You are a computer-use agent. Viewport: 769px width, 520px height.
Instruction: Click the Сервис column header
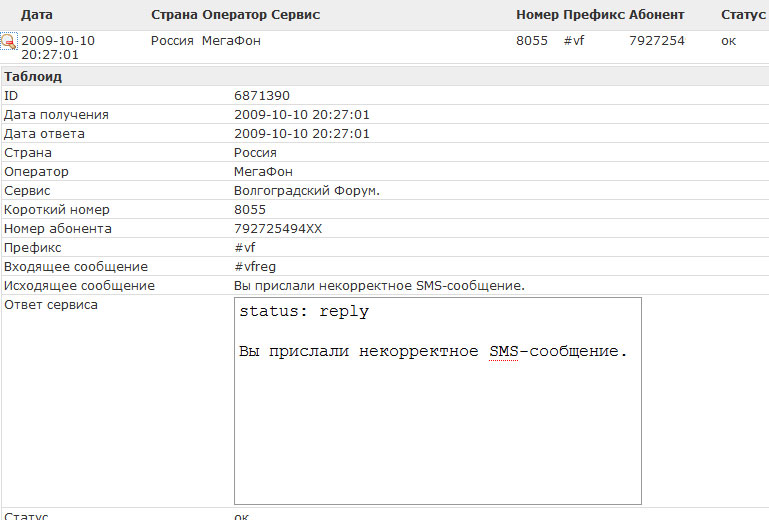297,15
